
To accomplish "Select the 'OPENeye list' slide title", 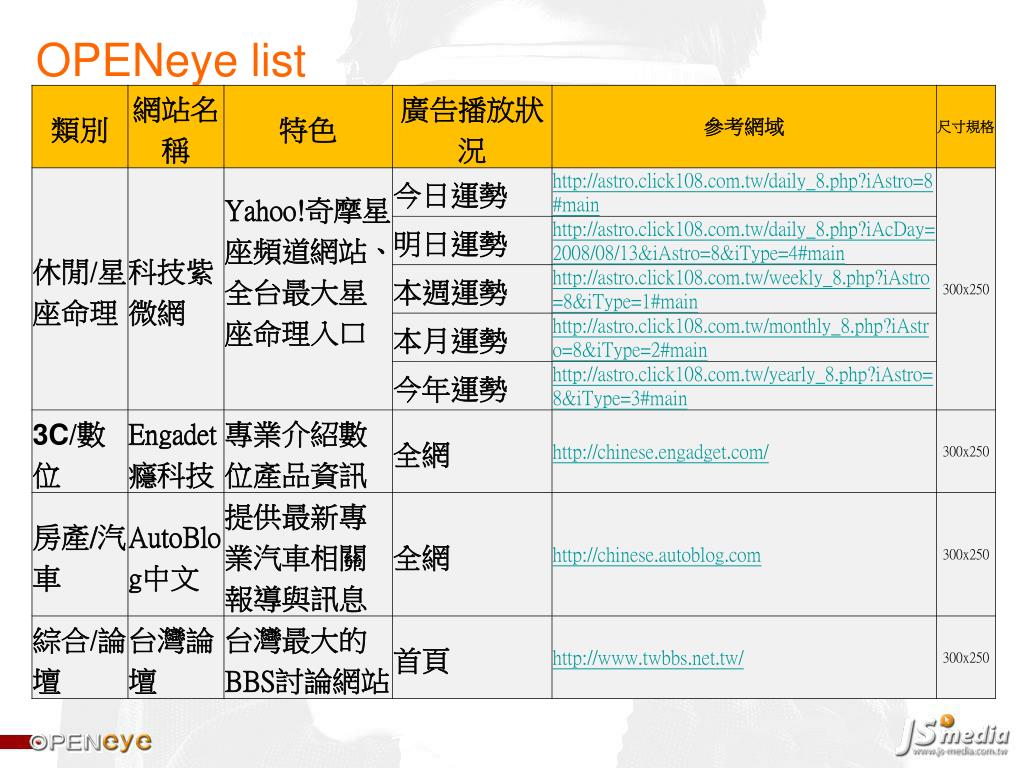I will pos(170,60).
